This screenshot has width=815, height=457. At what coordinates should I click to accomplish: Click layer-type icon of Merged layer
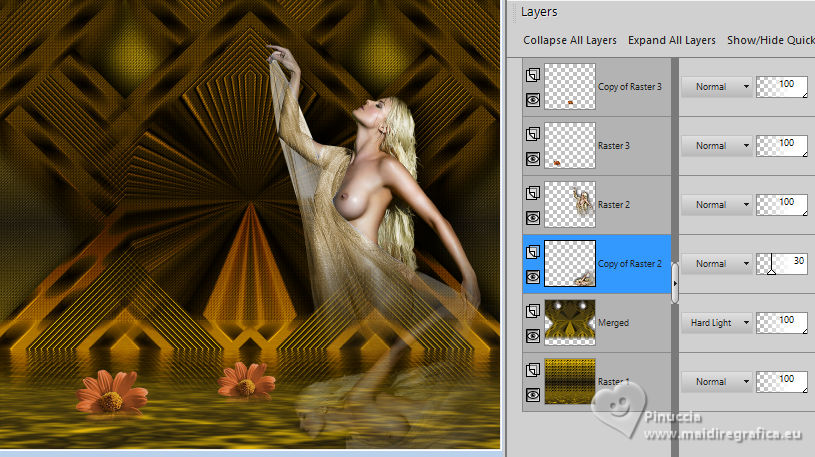pyautogui.click(x=533, y=311)
